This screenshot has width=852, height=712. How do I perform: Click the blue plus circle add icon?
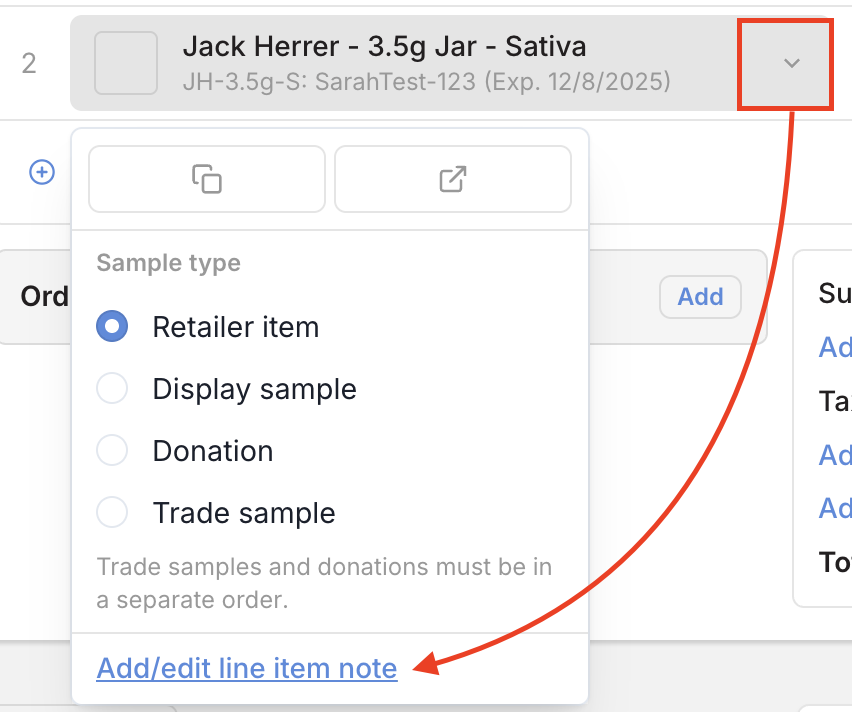(41, 172)
